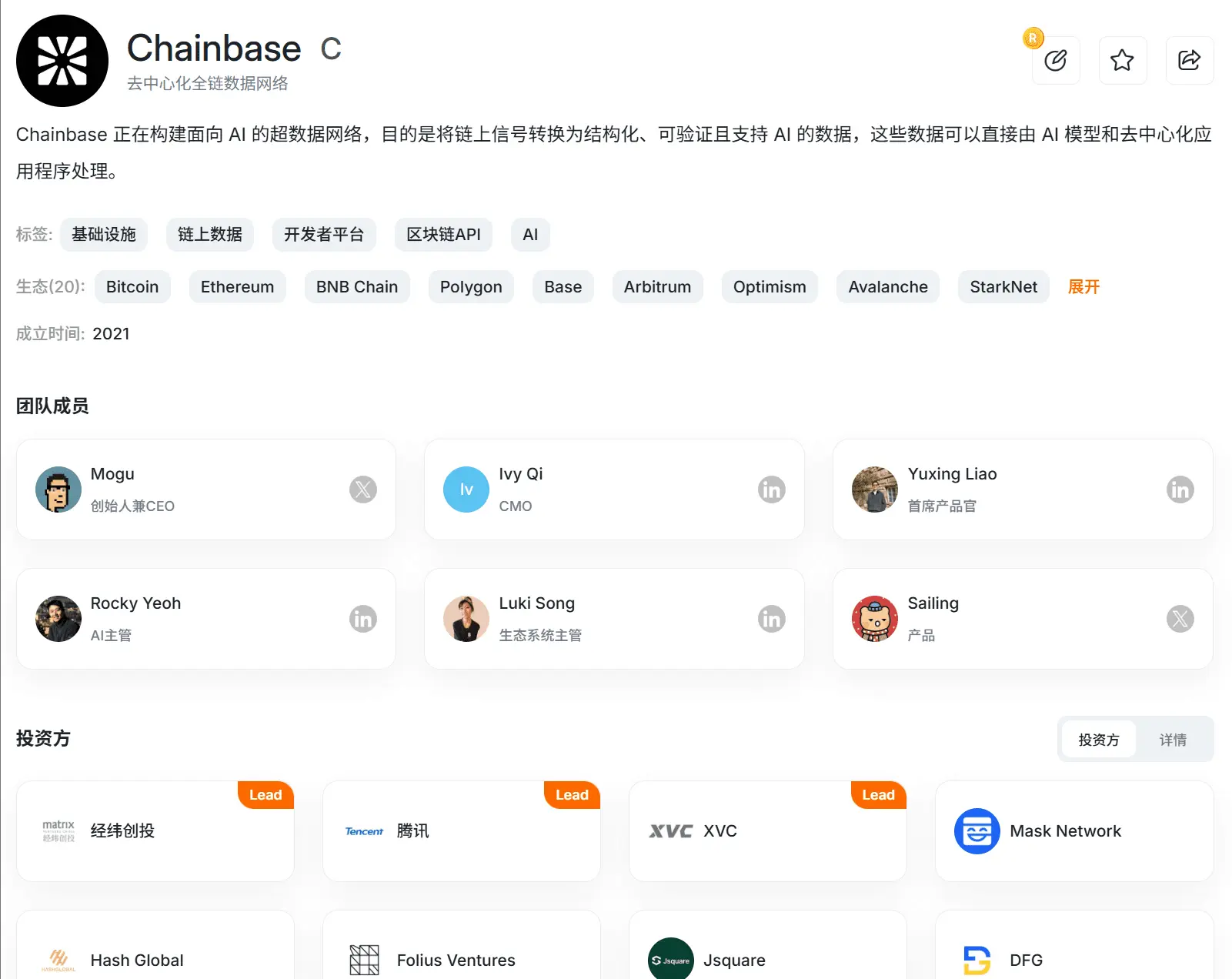The height and width of the screenshot is (979, 1232).
Task: Click the Tencent logo
Action: coord(364,831)
